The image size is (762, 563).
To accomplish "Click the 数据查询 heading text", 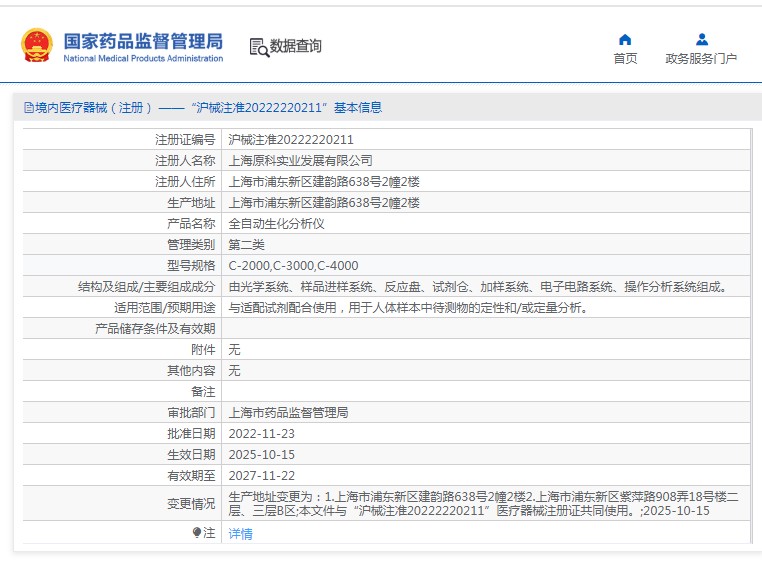I will coord(296,47).
